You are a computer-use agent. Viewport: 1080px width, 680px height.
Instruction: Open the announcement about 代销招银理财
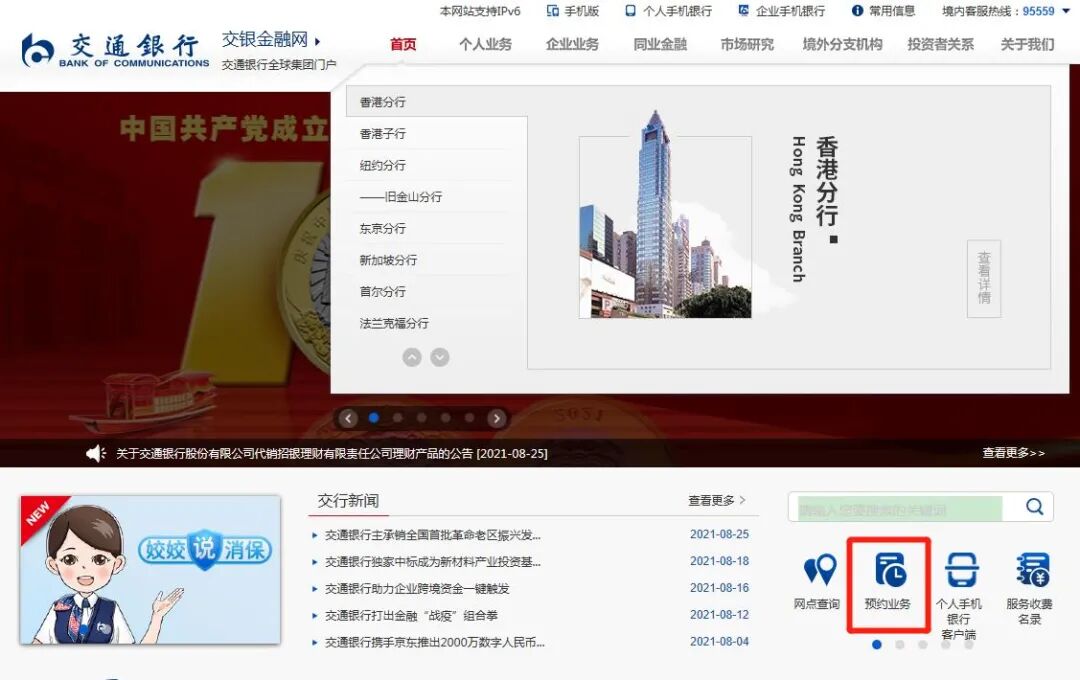pos(331,453)
